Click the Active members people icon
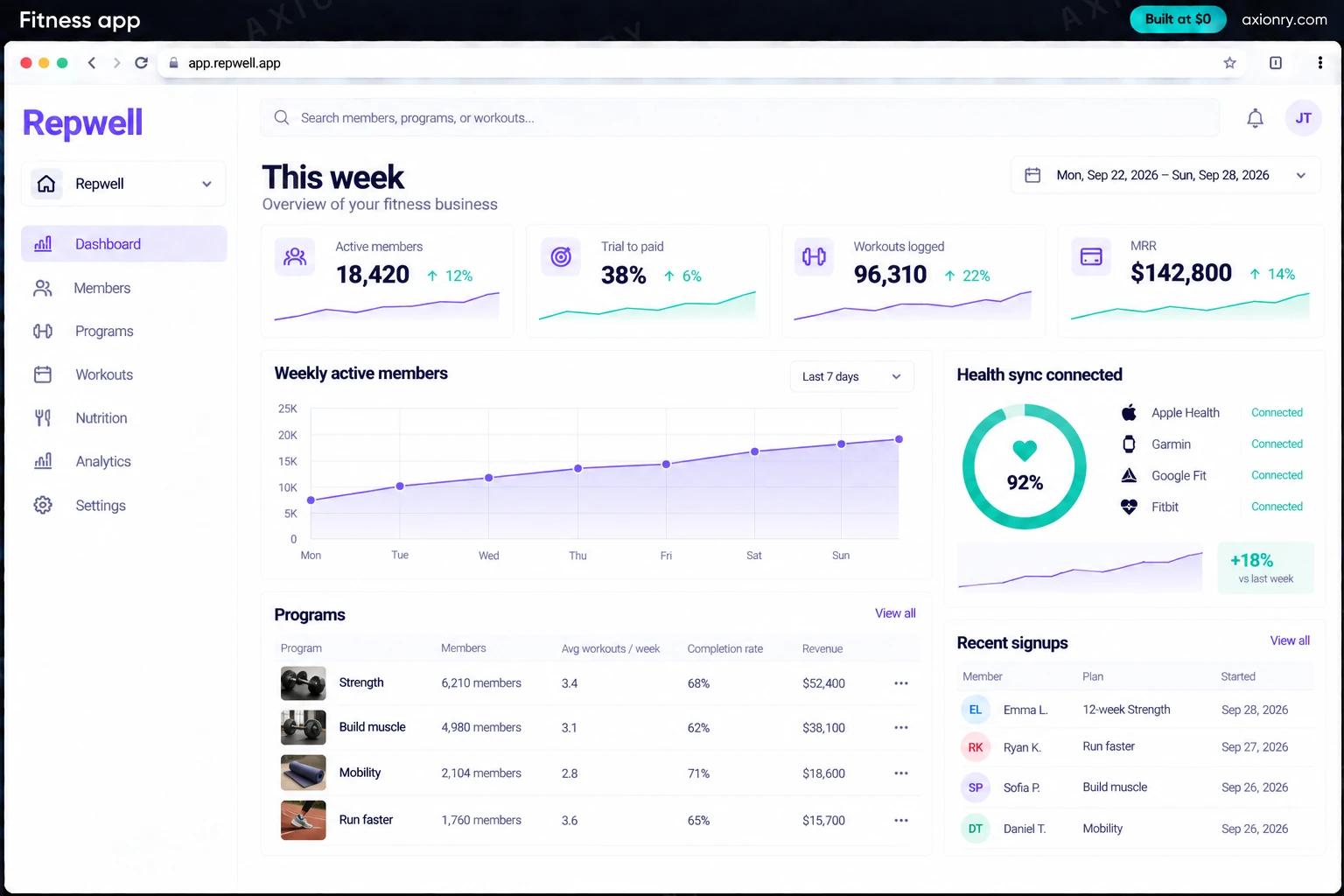Viewport: 1344px width, 896px height. click(x=295, y=257)
